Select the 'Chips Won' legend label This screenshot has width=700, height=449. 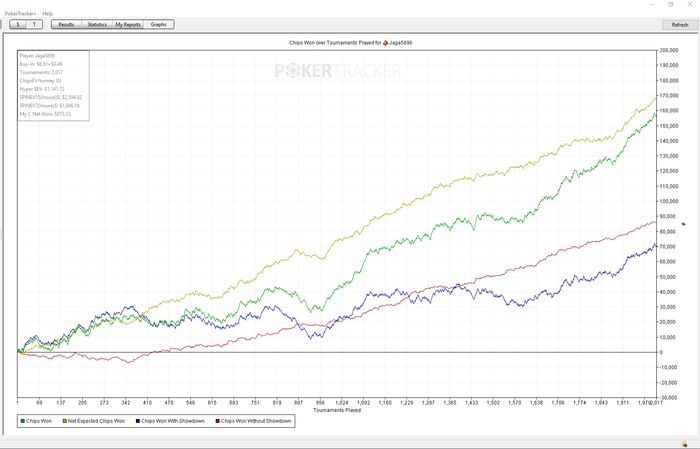click(39, 421)
